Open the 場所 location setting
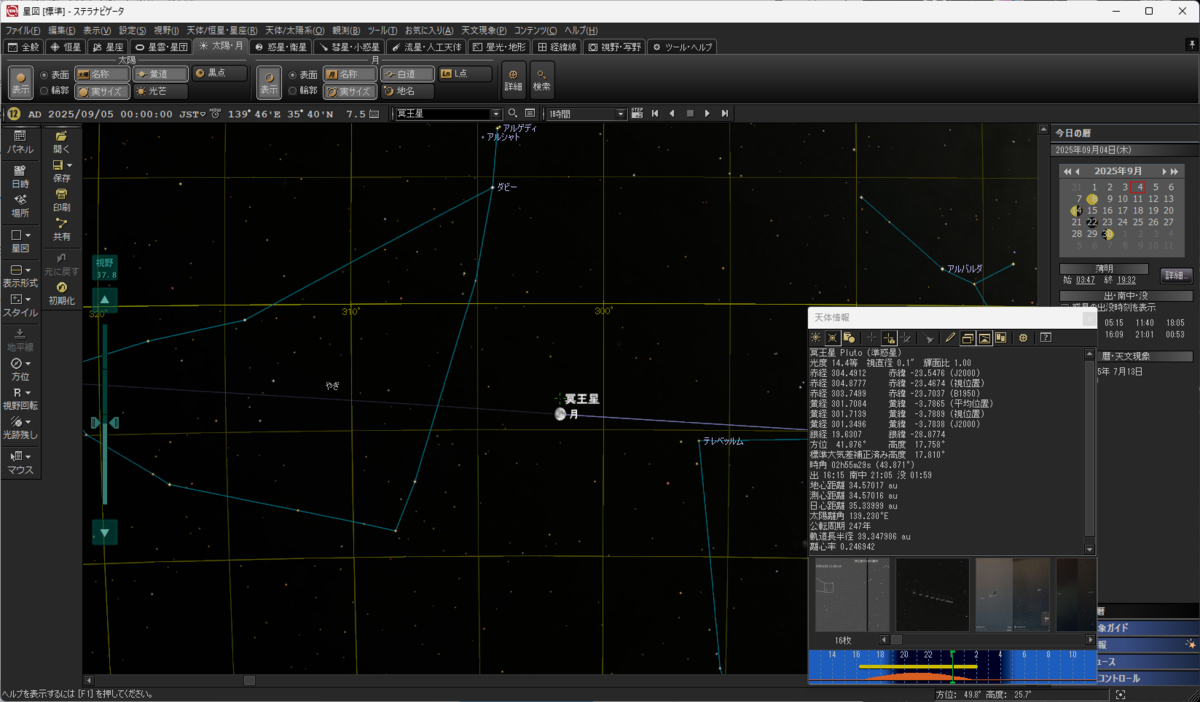The width and height of the screenshot is (1200, 702). (20, 206)
